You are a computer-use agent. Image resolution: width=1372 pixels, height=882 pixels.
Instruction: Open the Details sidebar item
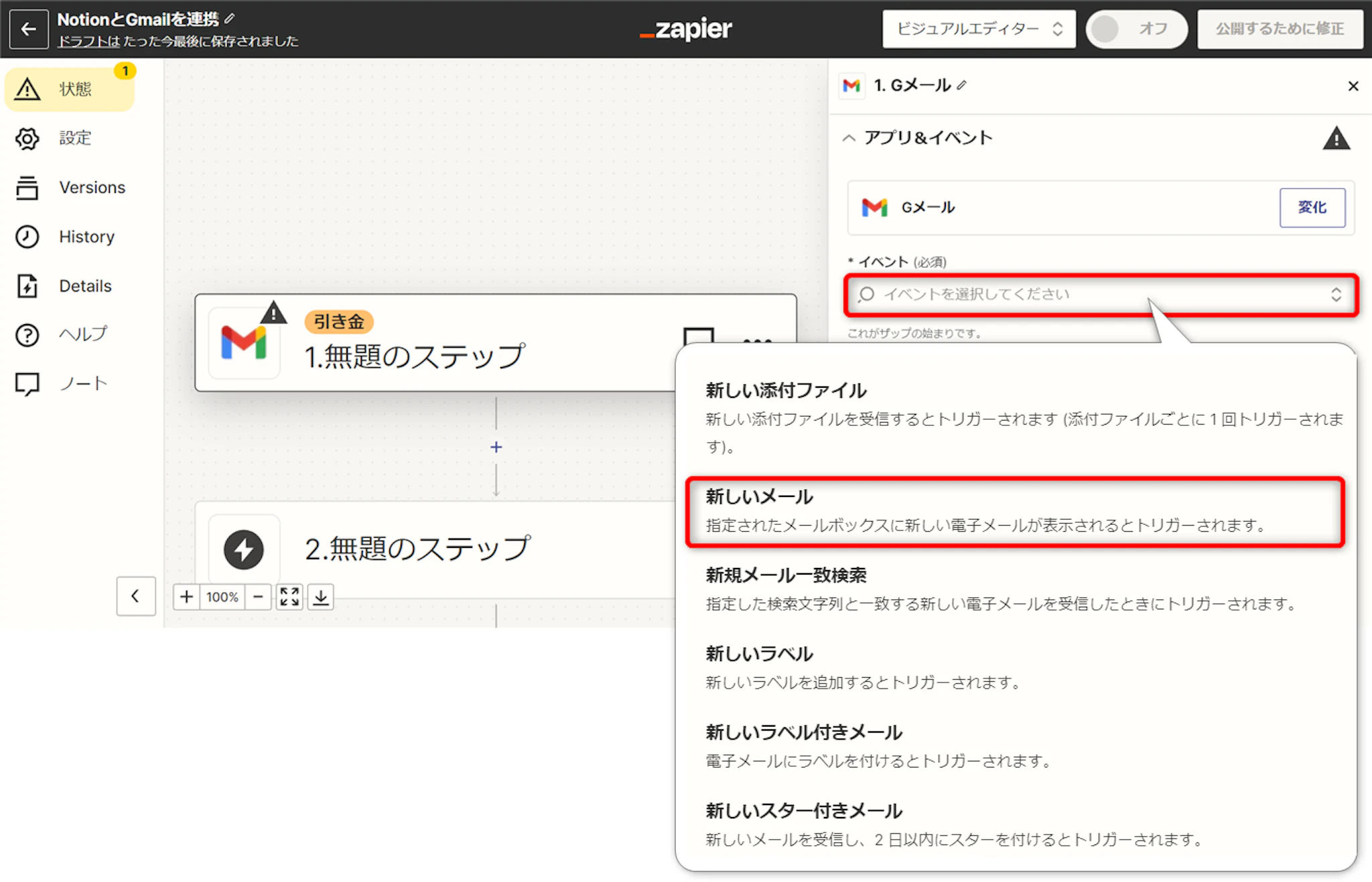point(85,286)
